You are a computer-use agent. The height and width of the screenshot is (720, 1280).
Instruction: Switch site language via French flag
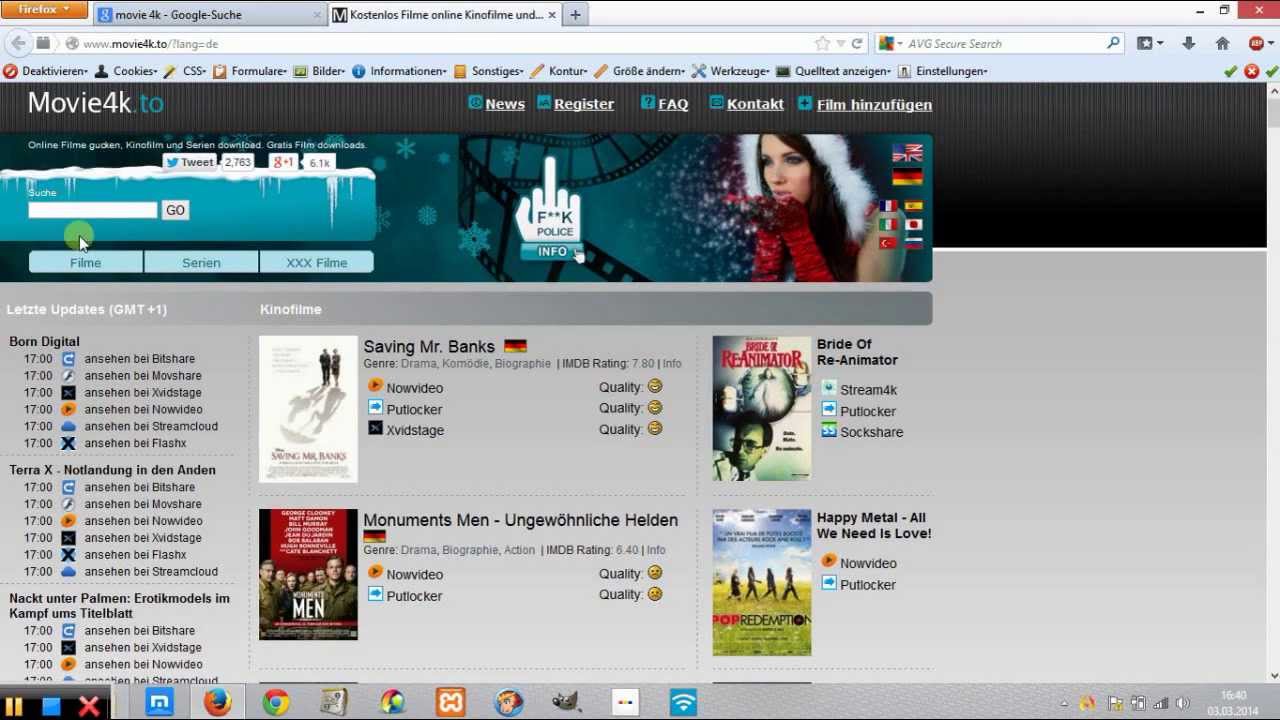pos(887,206)
